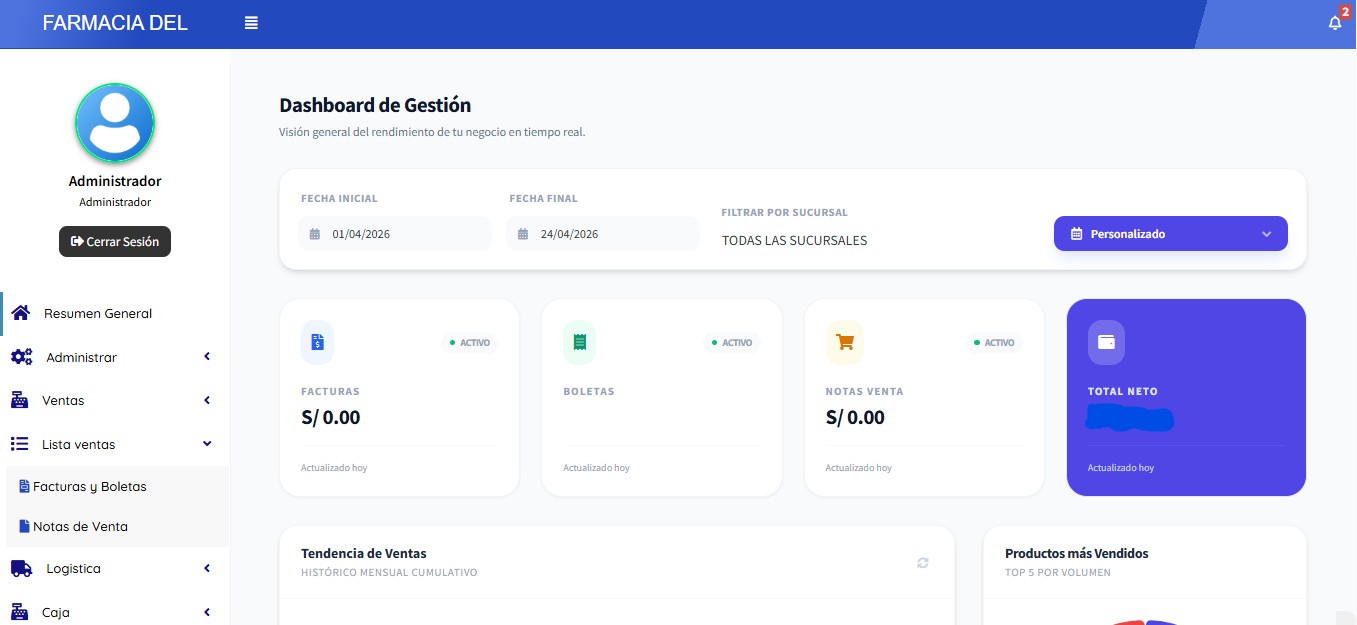Click the S/ 0.00 amount under Facturas
Screen dimensions: 1357x625
point(331,417)
